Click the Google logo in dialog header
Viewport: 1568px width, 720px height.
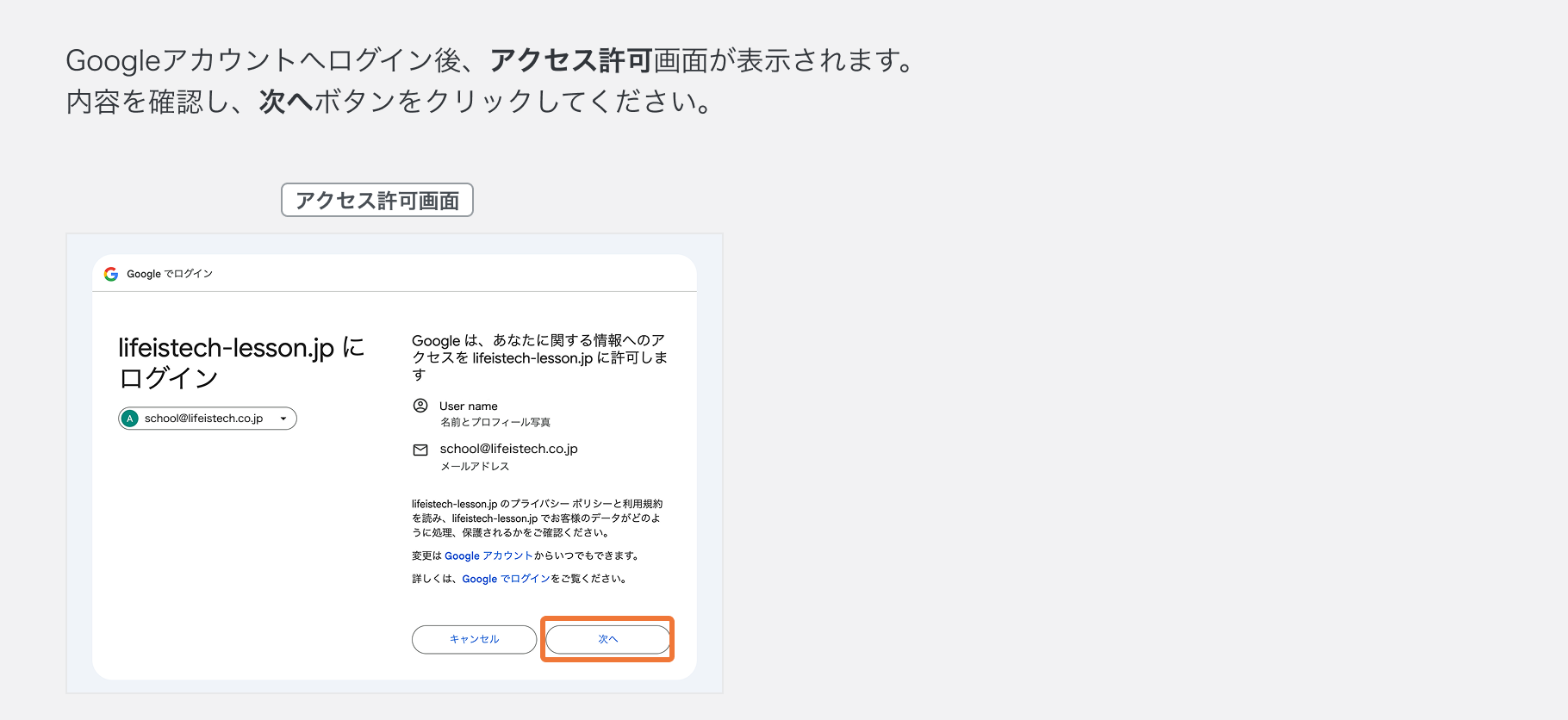coord(111,274)
